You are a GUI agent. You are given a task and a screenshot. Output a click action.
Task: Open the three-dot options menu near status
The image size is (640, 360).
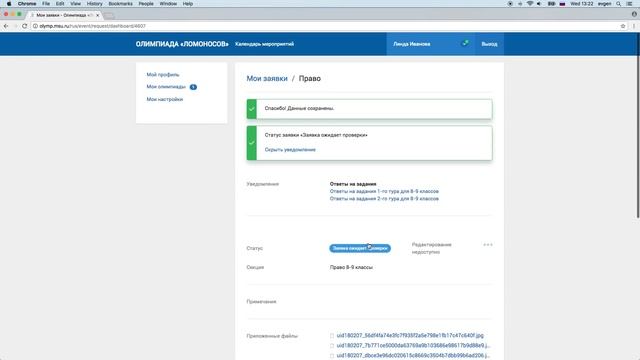[488, 245]
